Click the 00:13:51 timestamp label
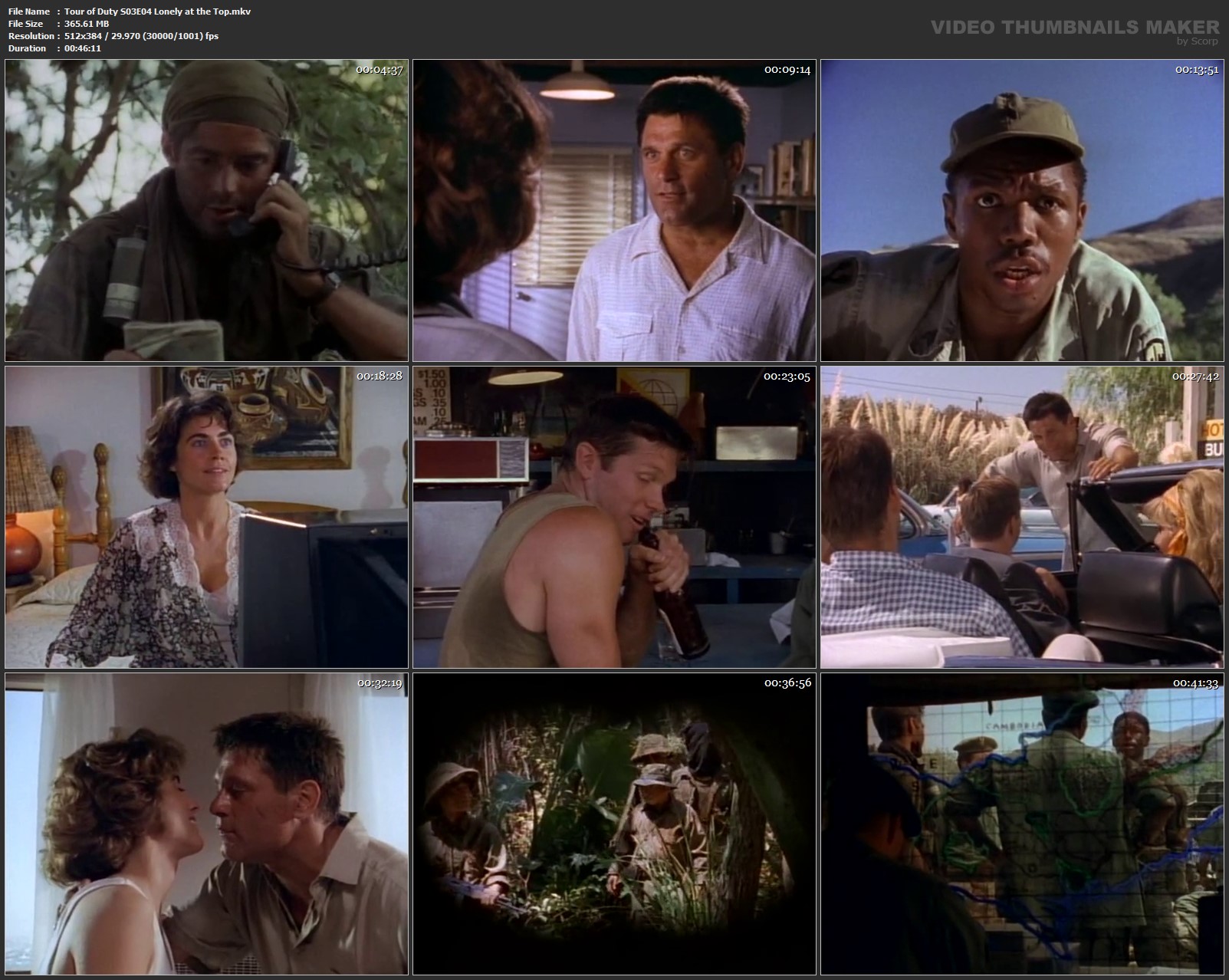 (1197, 70)
